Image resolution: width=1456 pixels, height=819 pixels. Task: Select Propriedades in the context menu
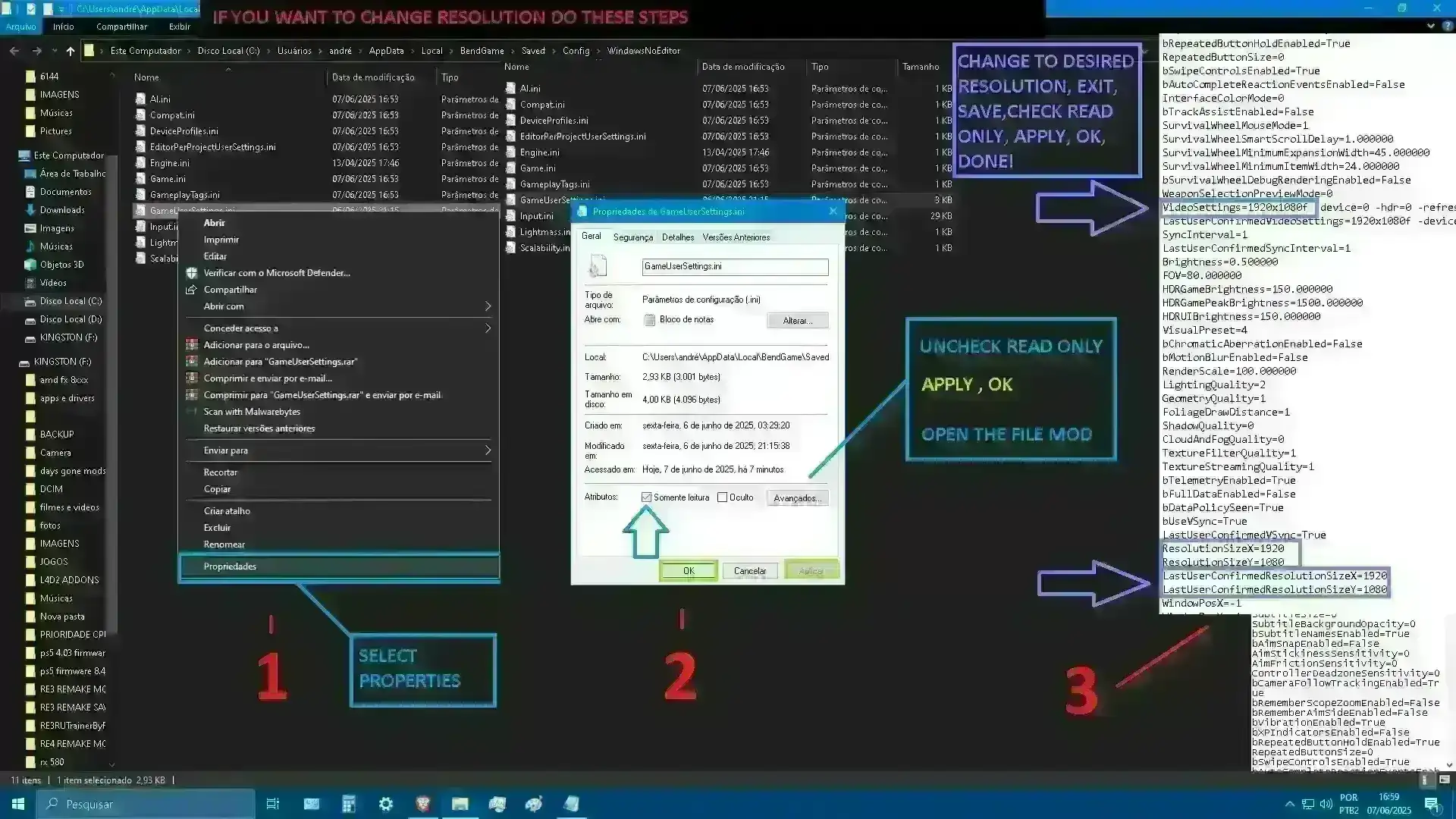point(230,566)
